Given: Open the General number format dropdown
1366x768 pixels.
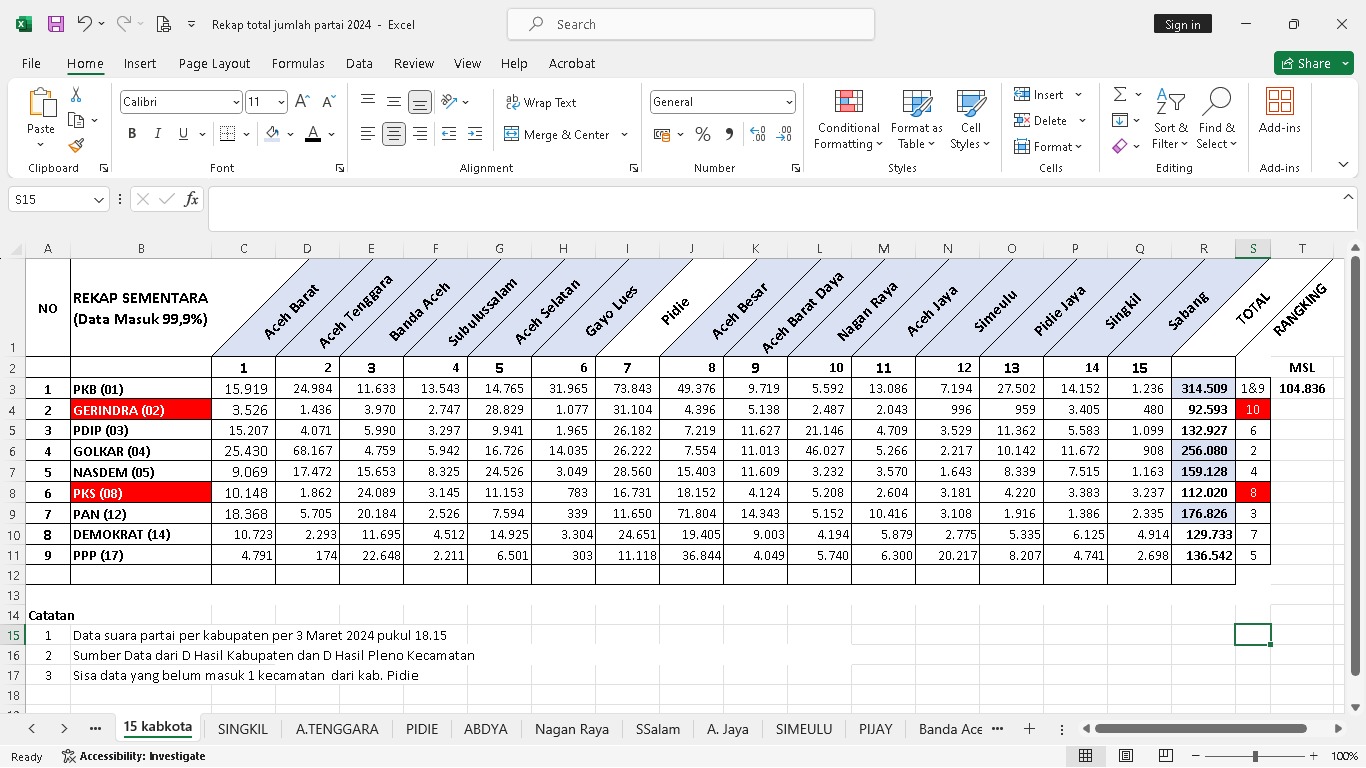Looking at the screenshot, I should pyautogui.click(x=789, y=102).
